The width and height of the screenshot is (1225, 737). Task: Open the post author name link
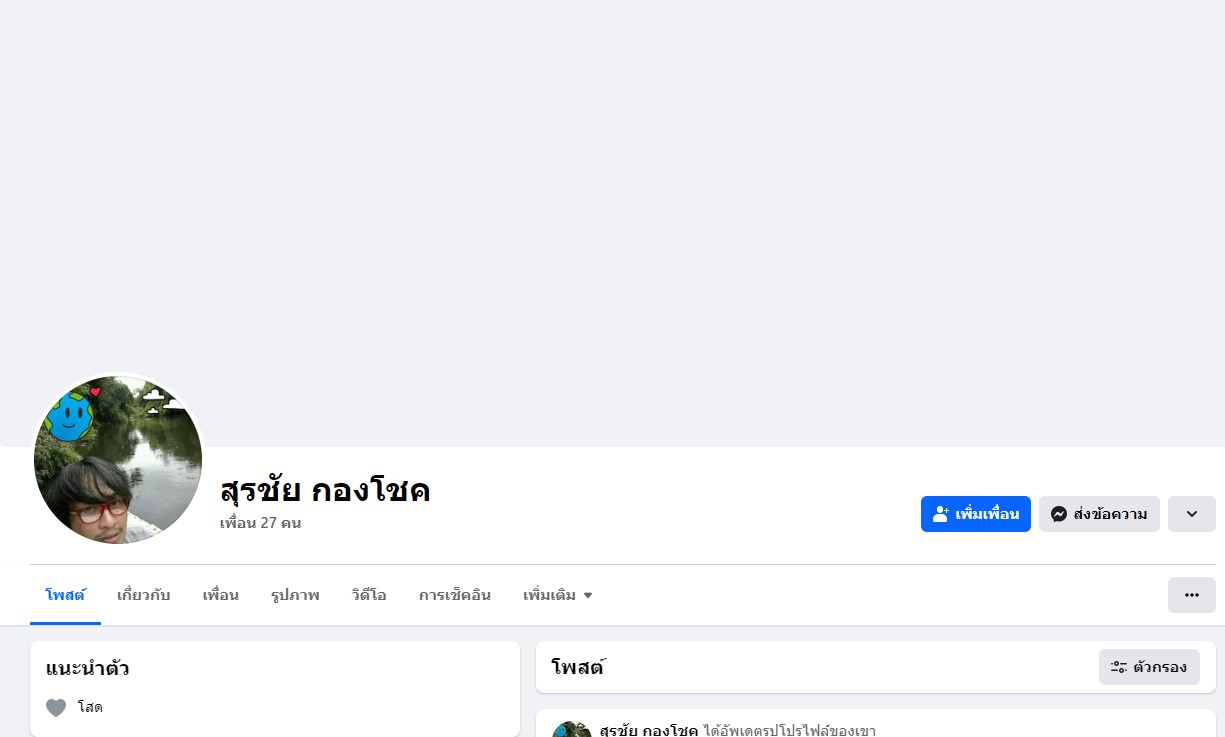pos(648,730)
